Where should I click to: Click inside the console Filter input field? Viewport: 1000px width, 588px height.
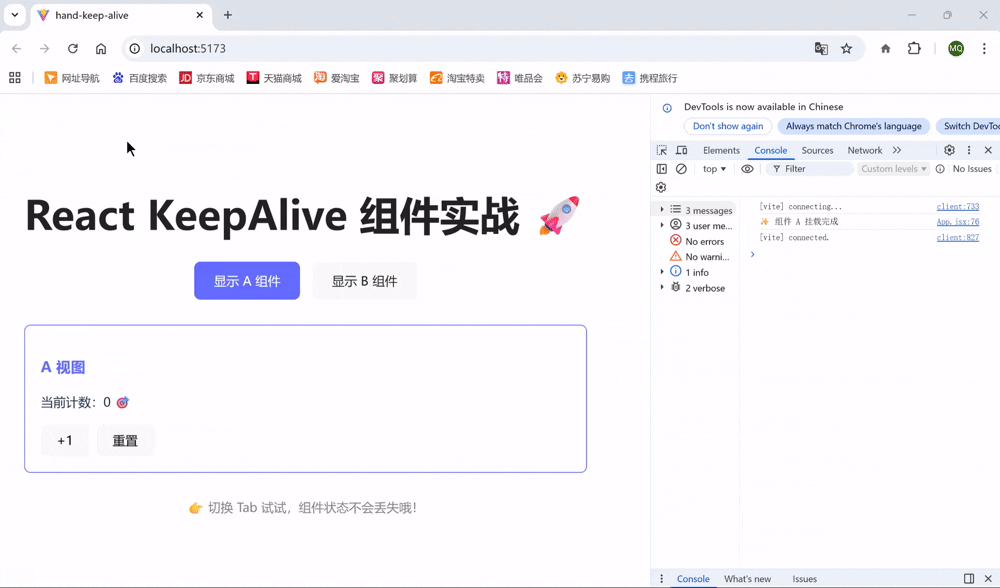click(810, 169)
